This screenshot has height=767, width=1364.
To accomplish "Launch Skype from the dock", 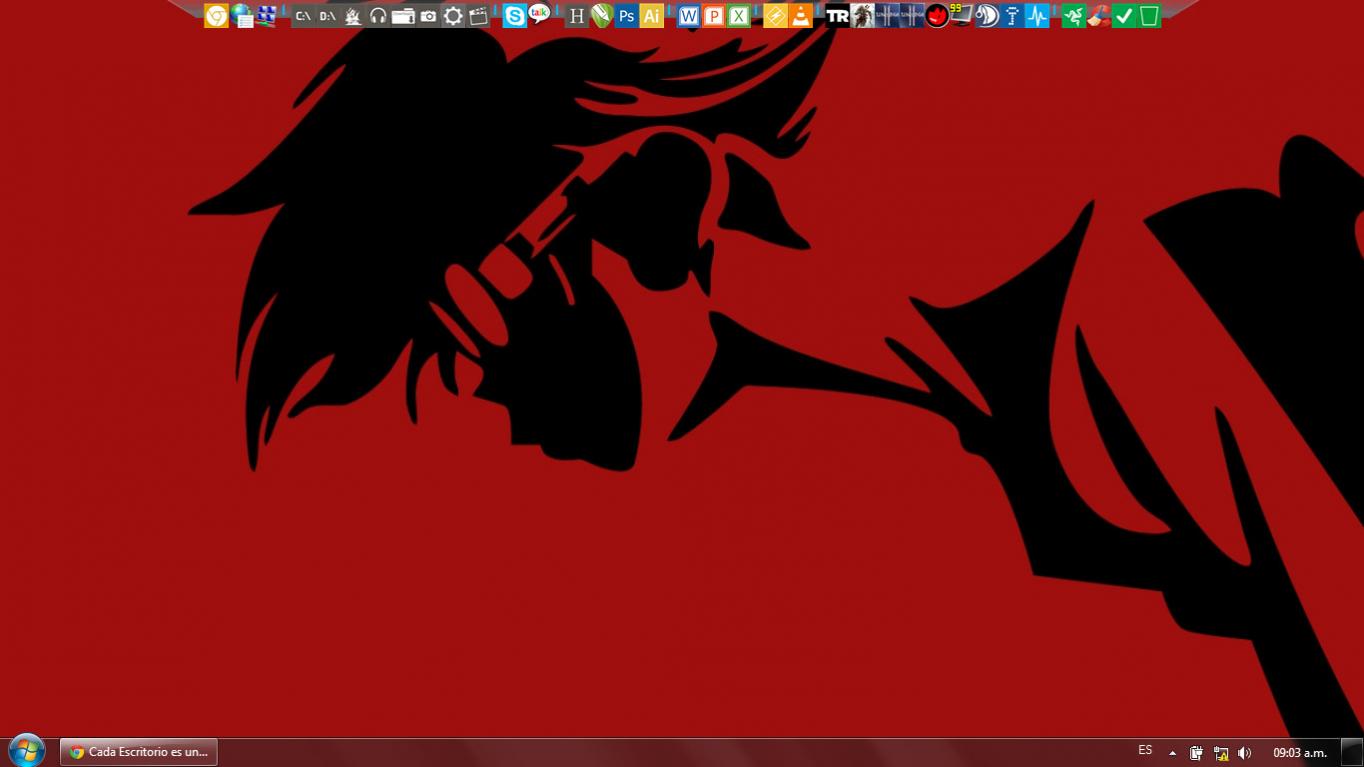I will [x=514, y=16].
